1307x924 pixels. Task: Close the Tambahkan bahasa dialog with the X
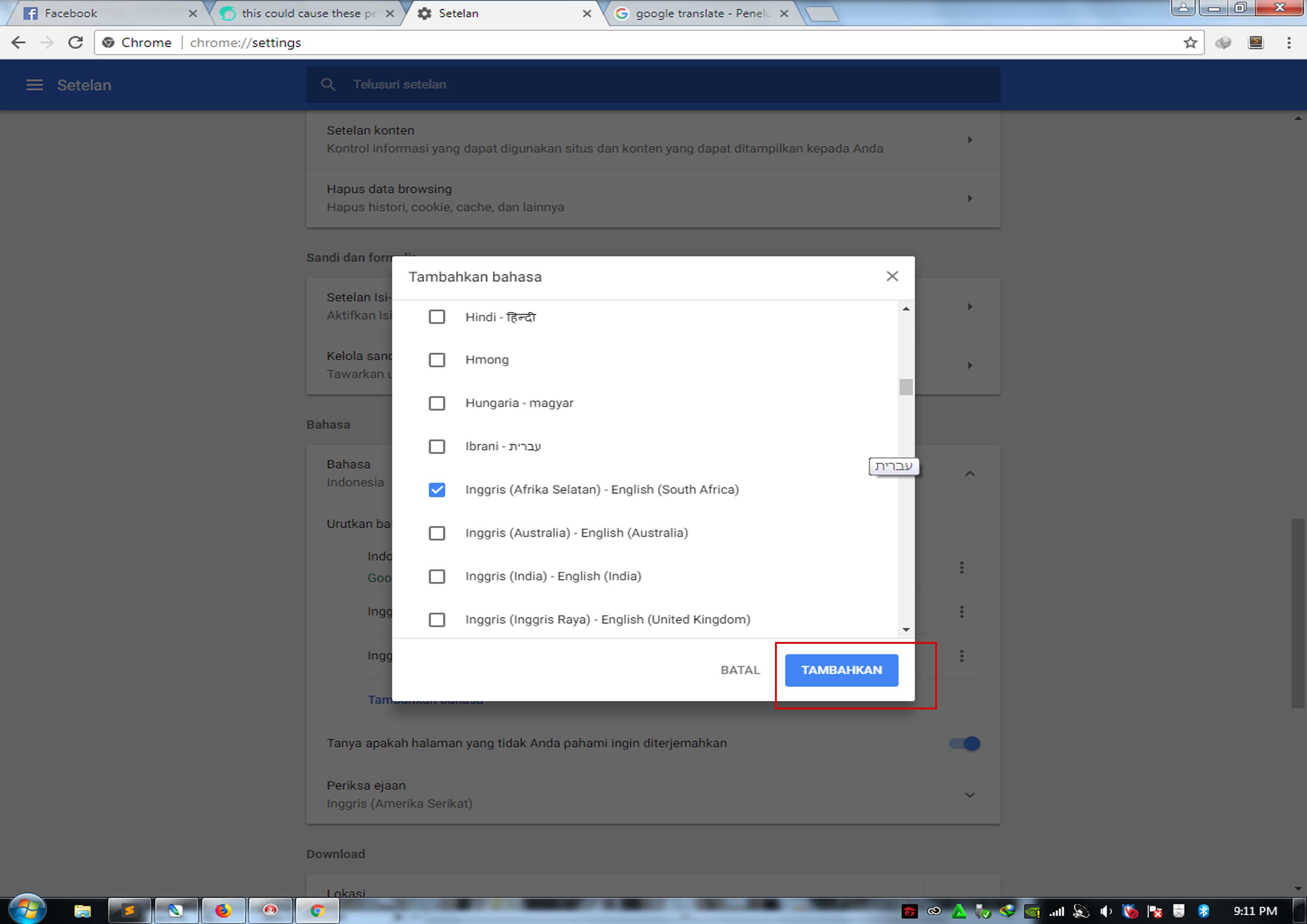tap(892, 277)
